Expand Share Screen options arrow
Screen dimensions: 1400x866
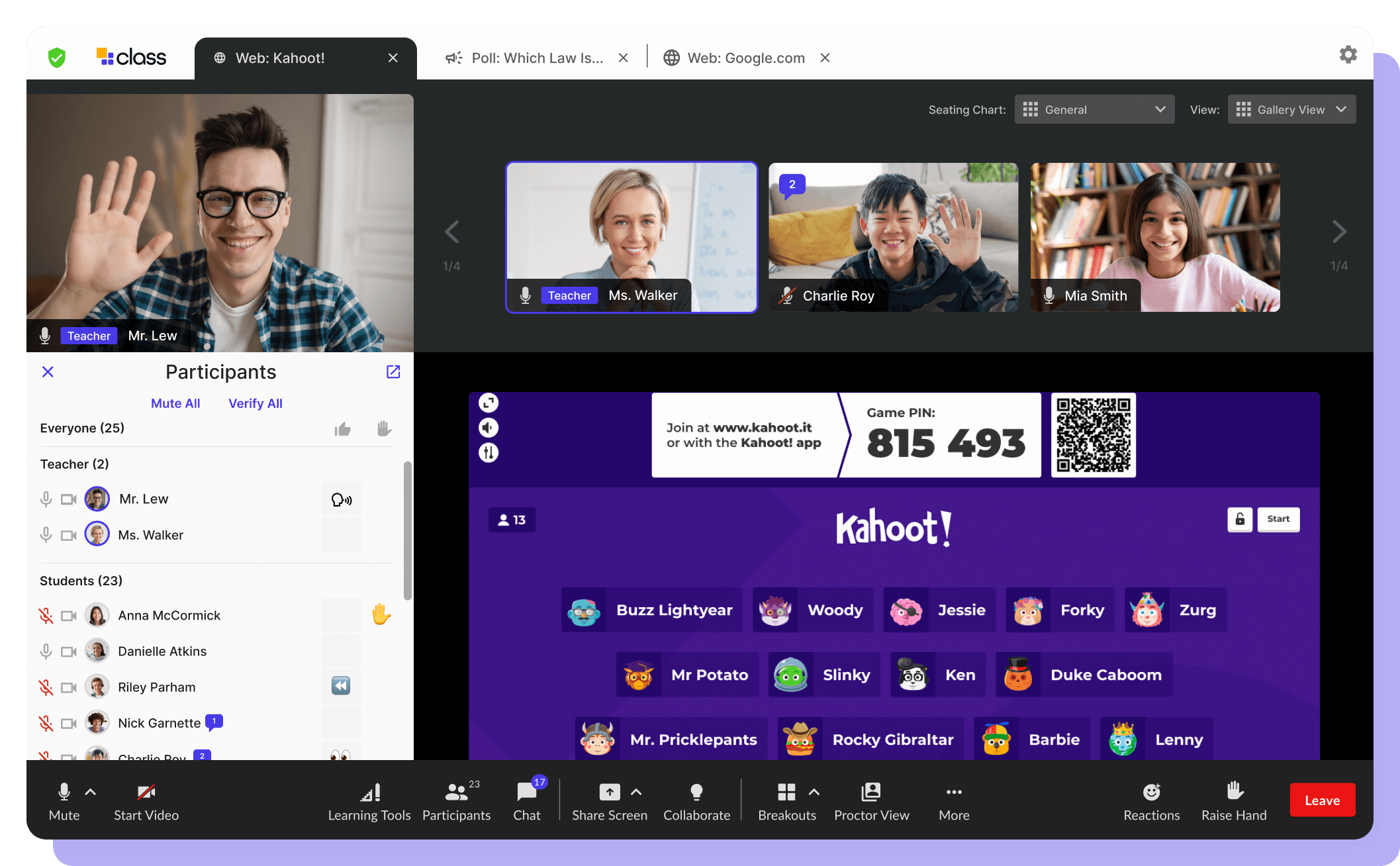pos(636,792)
